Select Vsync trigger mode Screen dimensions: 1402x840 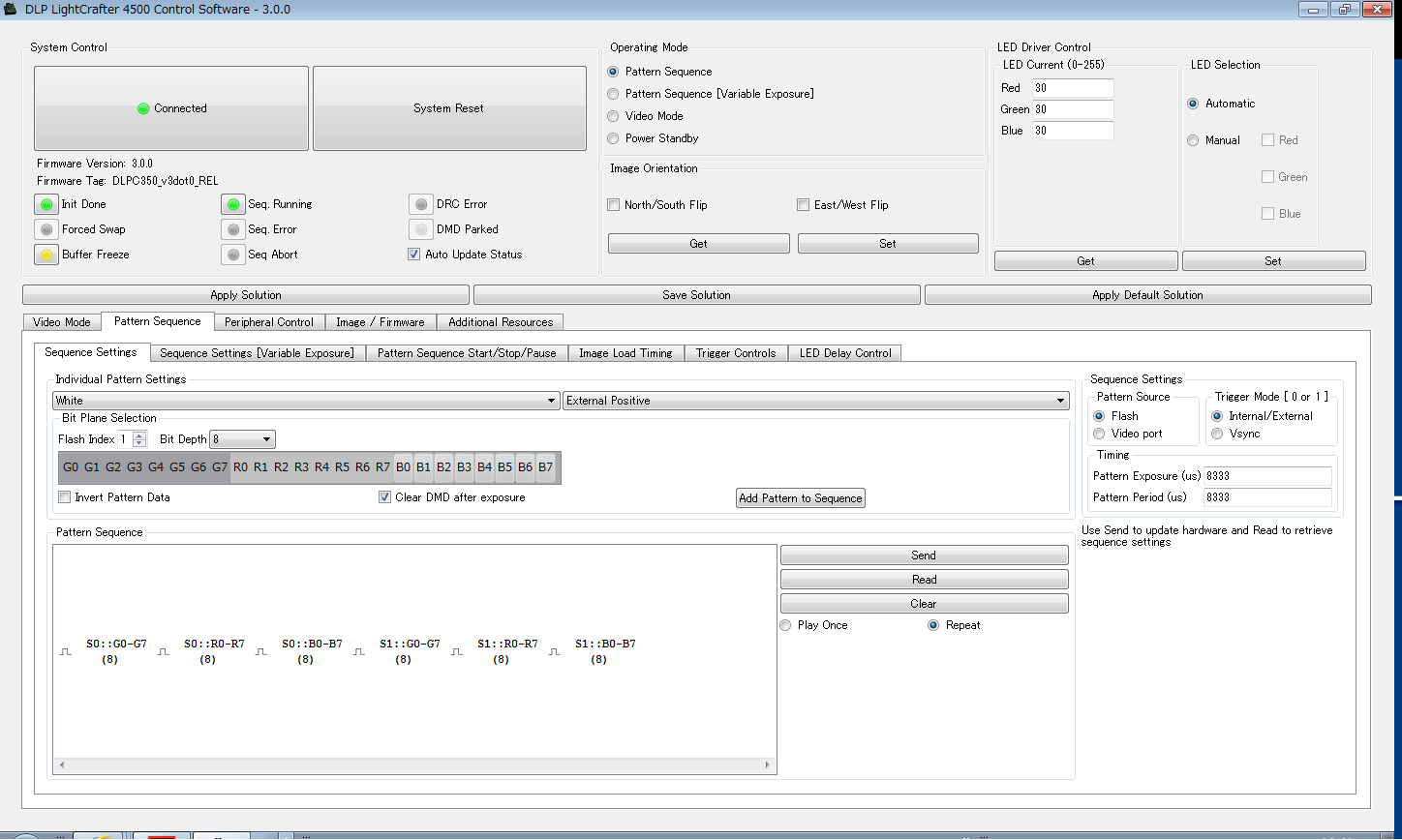tap(1217, 434)
